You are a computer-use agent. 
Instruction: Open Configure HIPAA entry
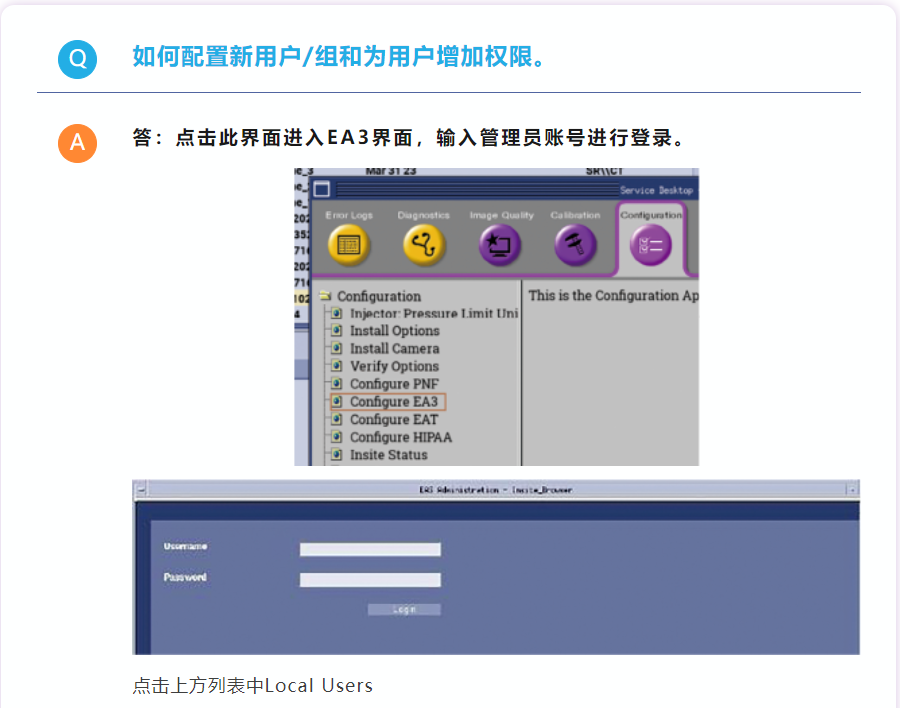pos(400,437)
